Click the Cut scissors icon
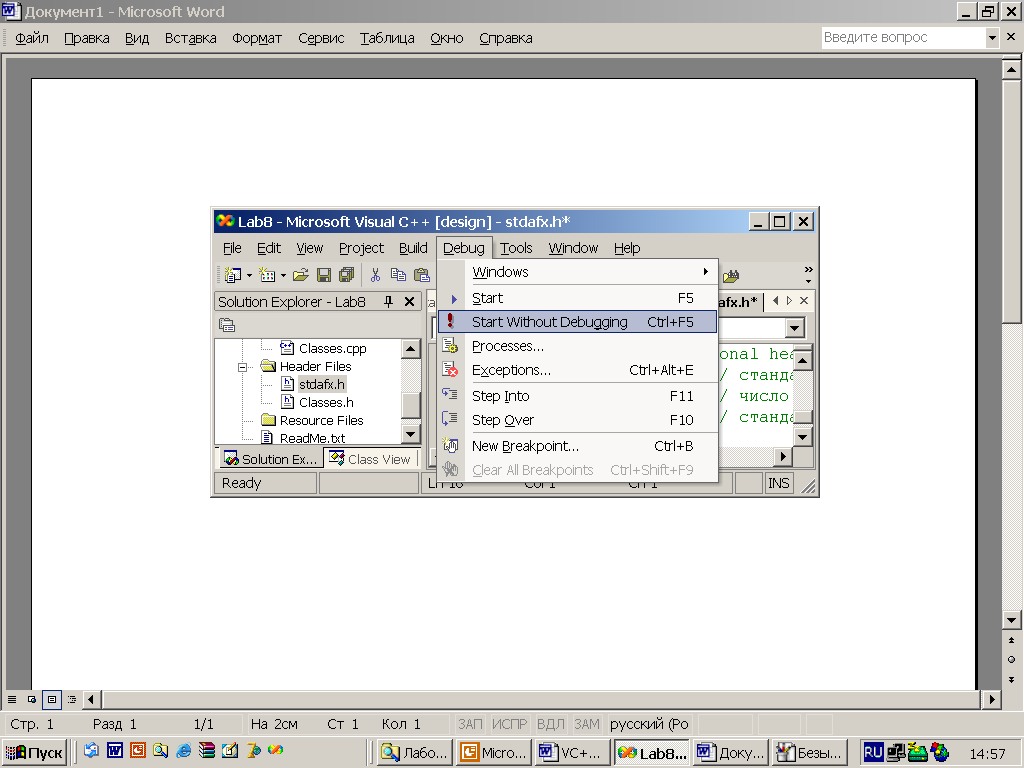The image size is (1024, 768). point(376,275)
